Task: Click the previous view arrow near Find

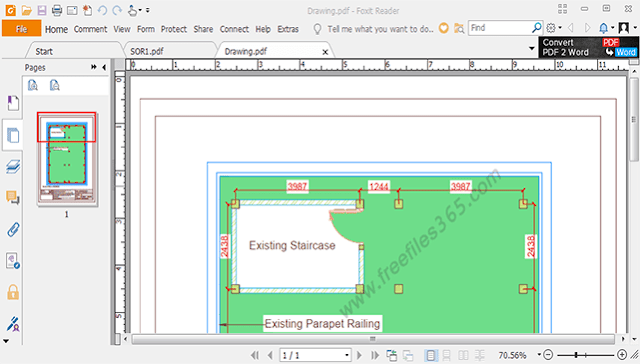Action: 571,28
